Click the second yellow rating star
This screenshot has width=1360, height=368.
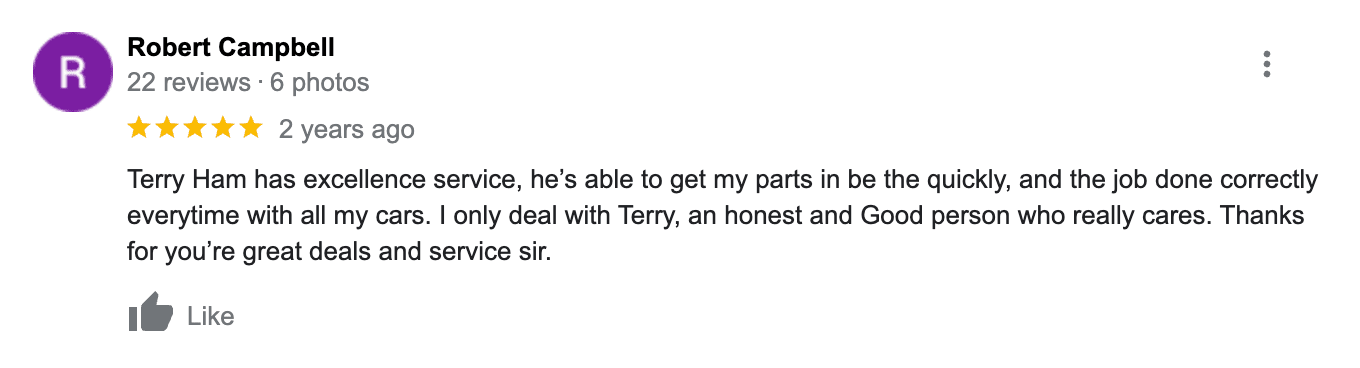(x=167, y=128)
